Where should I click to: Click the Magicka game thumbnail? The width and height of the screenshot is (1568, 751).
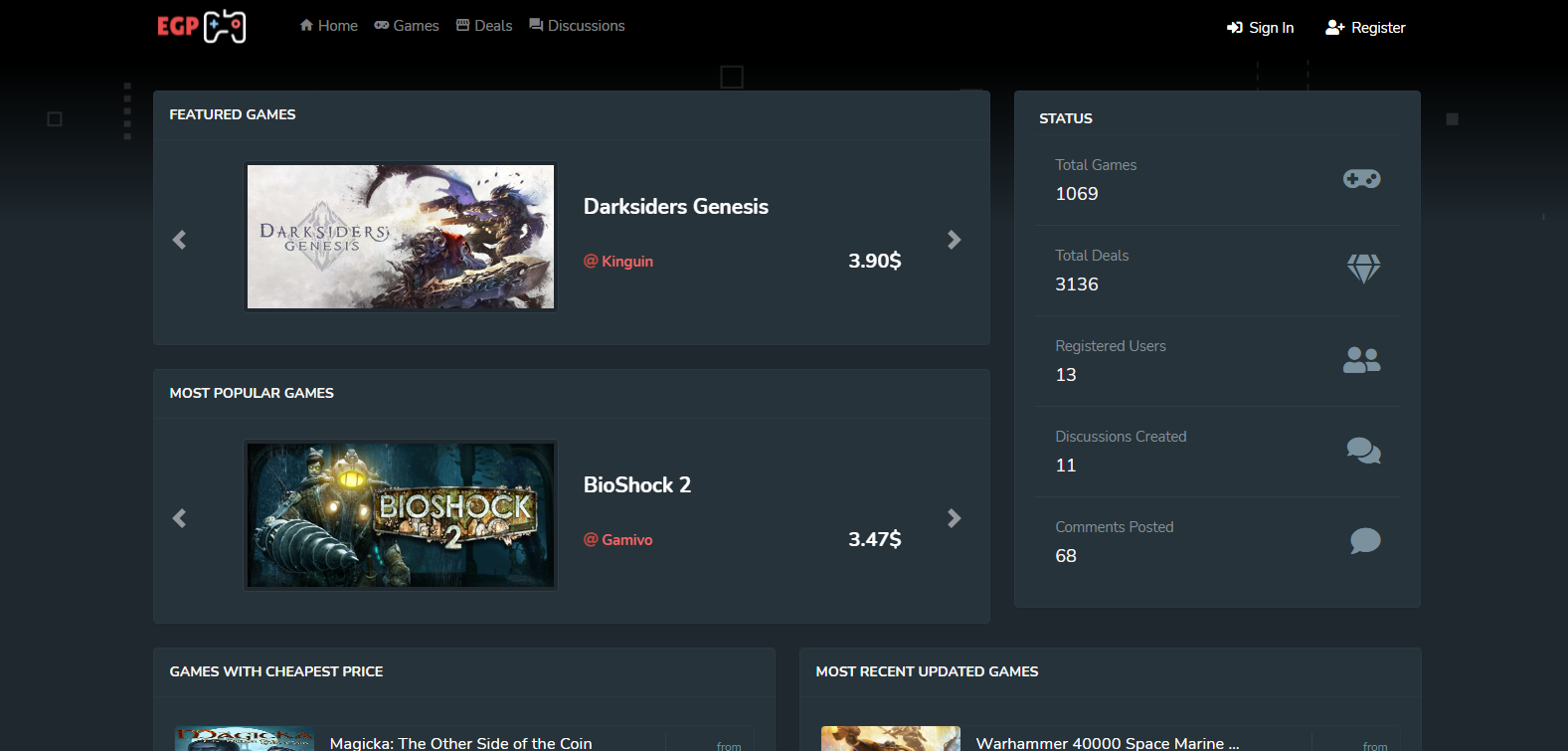tap(245, 739)
